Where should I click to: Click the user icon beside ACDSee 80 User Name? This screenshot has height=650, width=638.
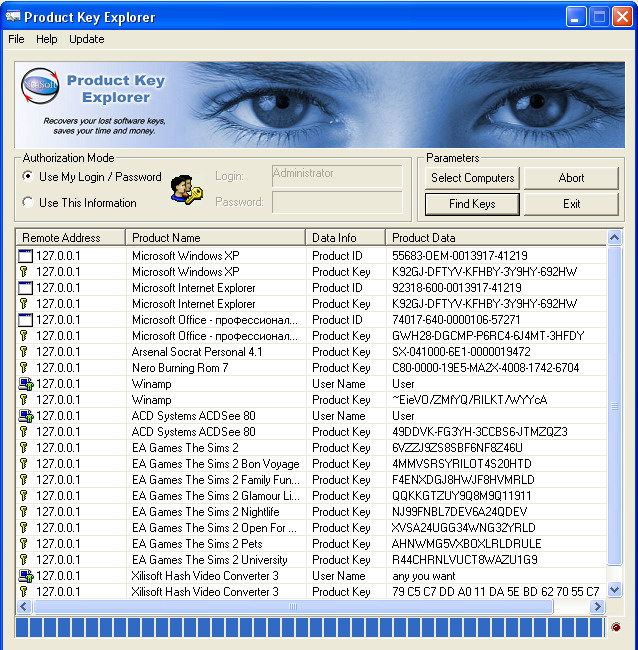coord(25,416)
